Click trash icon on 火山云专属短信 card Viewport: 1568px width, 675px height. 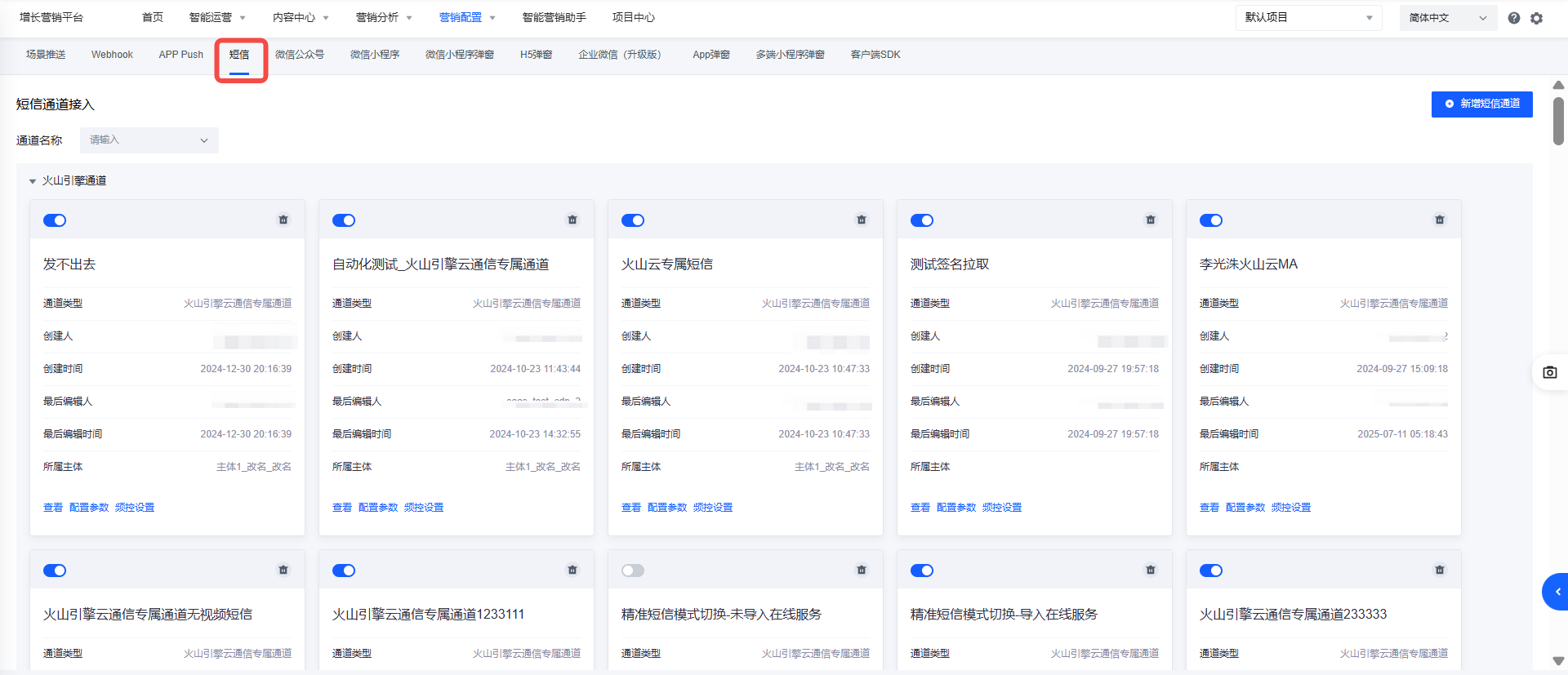click(862, 220)
